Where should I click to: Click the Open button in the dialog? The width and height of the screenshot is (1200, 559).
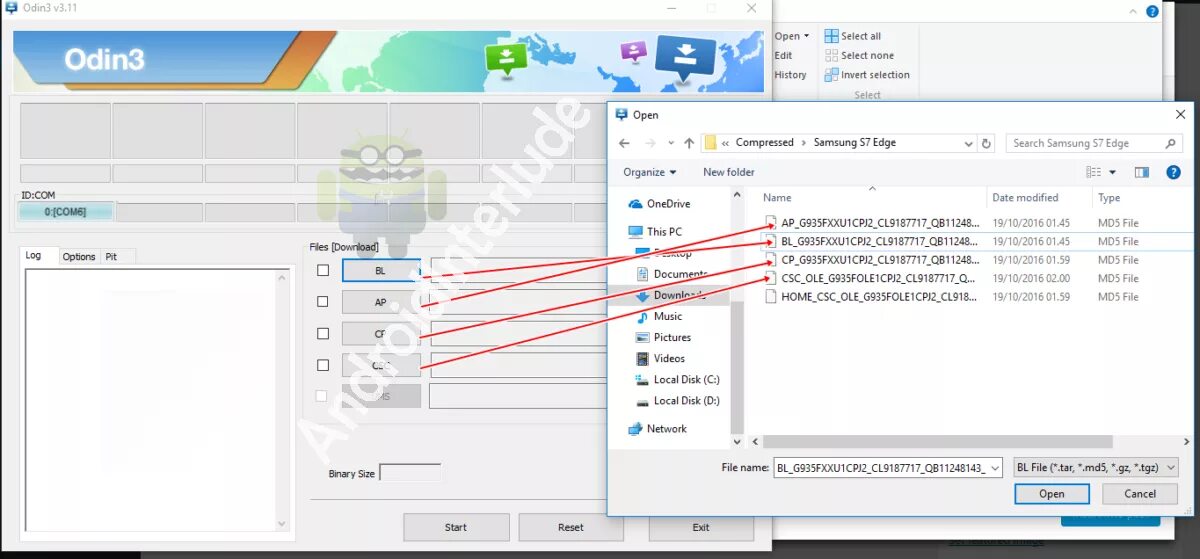[x=1051, y=494]
